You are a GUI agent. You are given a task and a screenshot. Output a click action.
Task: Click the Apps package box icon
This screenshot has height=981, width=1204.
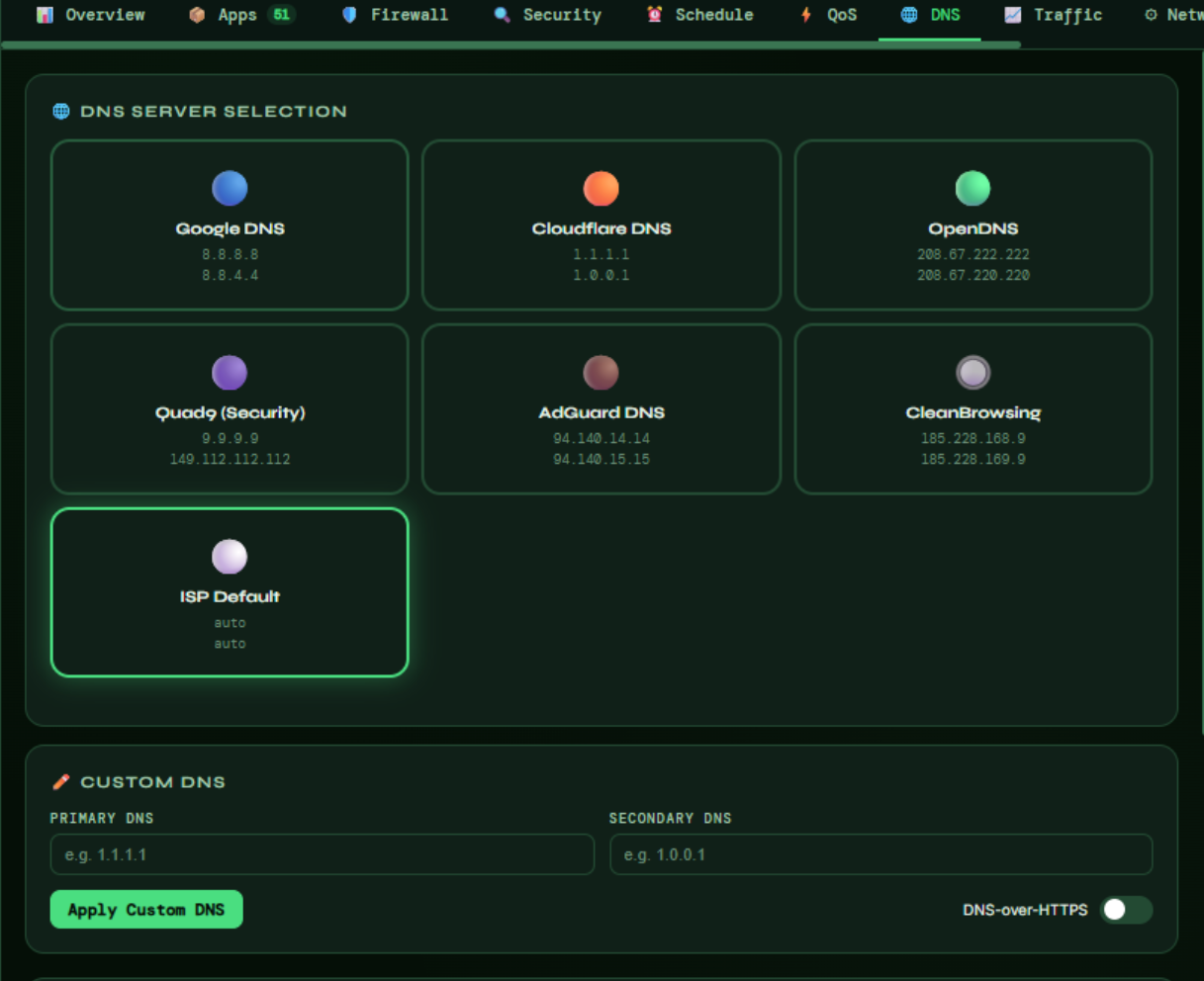pos(197,15)
